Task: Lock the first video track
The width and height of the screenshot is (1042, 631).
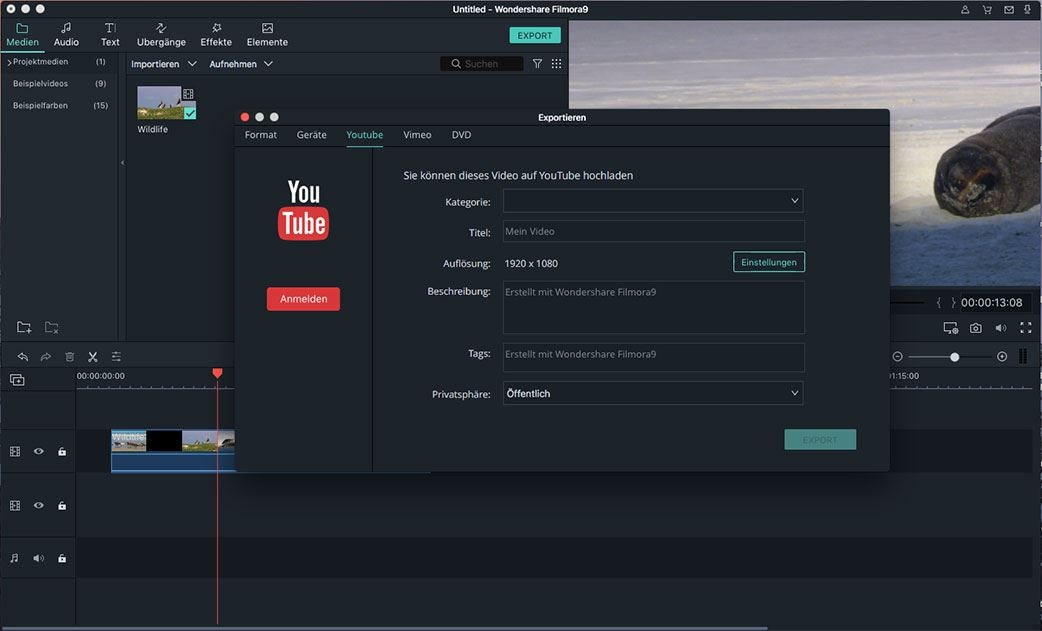Action: click(x=62, y=452)
